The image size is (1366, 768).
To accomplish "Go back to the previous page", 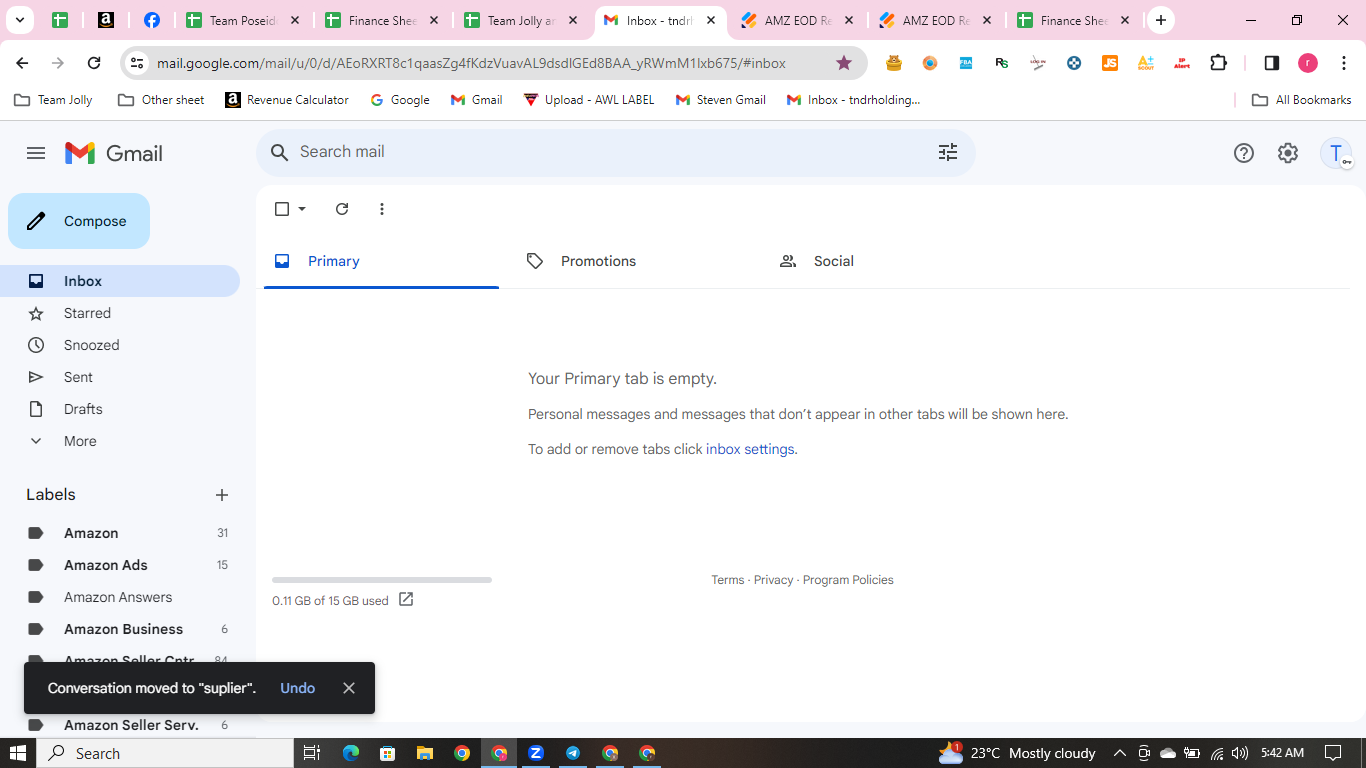I will tap(22, 63).
